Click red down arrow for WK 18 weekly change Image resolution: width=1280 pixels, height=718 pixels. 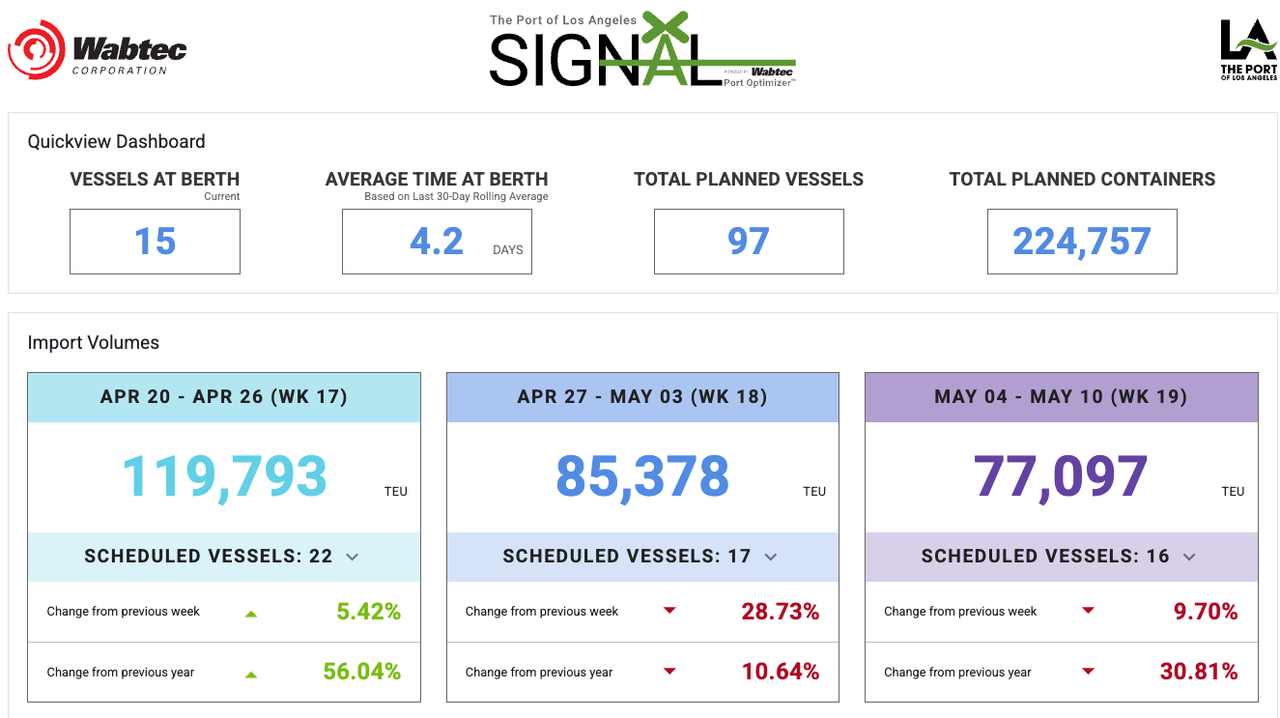pyautogui.click(x=670, y=611)
